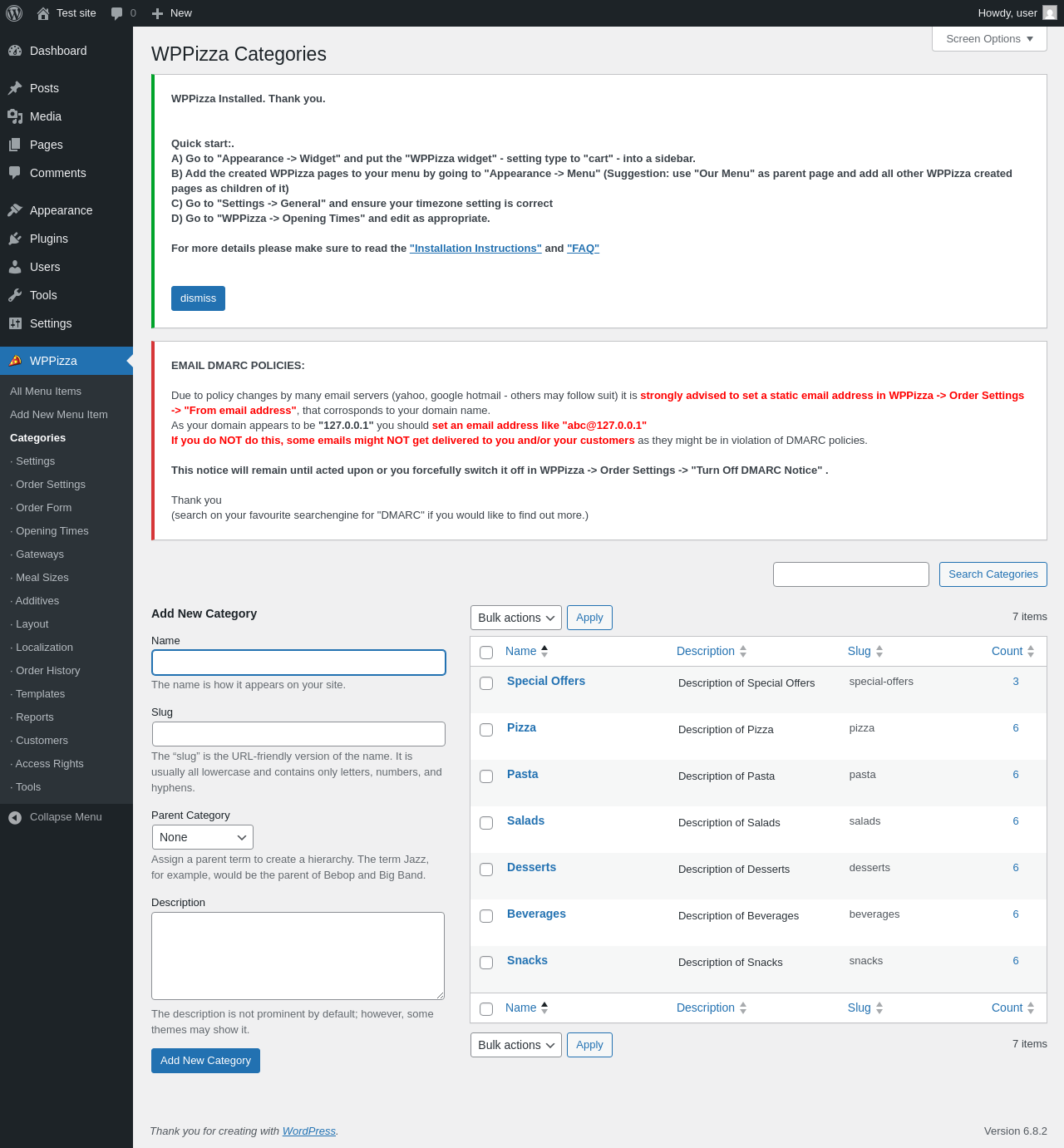Go to the Order Settings submenu item
The height and width of the screenshot is (1148, 1064).
click(51, 484)
